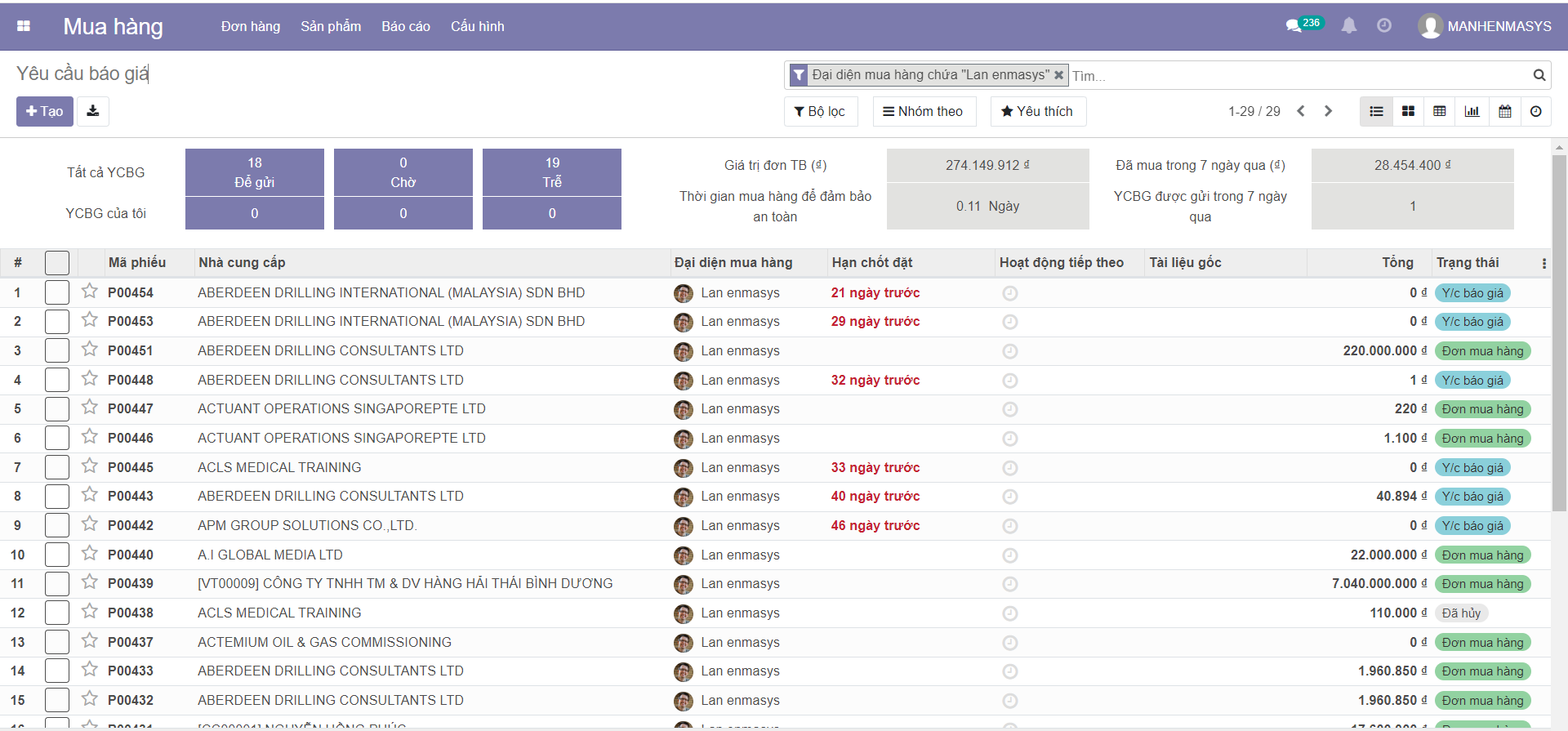The width and height of the screenshot is (1568, 731).
Task: Expand the Nhóm theo grouping dropdown
Action: [924, 111]
